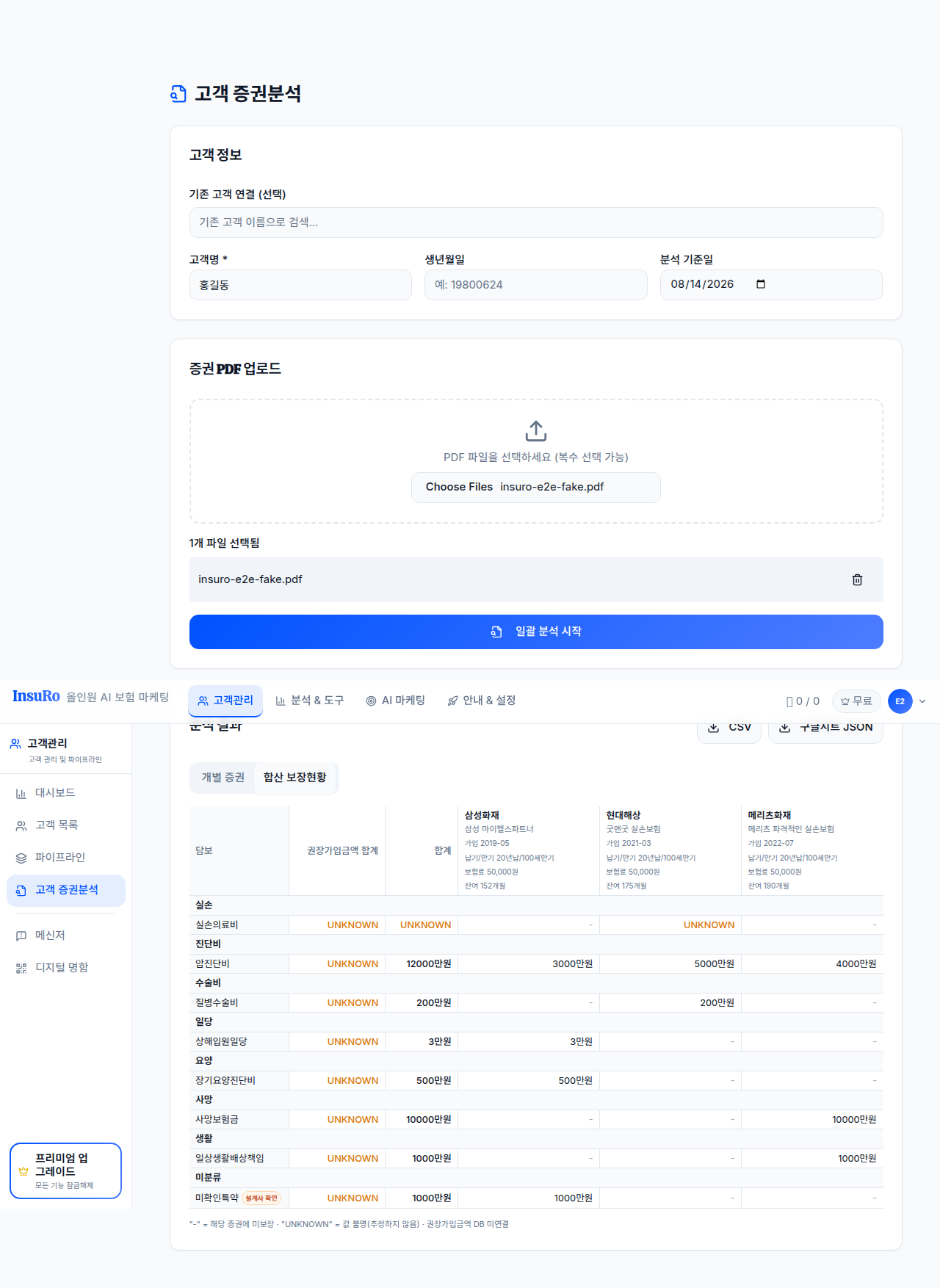Viewport: 940px width, 1288px height.
Task: Open the 분석 & 도구 navigation tab
Action: click(310, 701)
